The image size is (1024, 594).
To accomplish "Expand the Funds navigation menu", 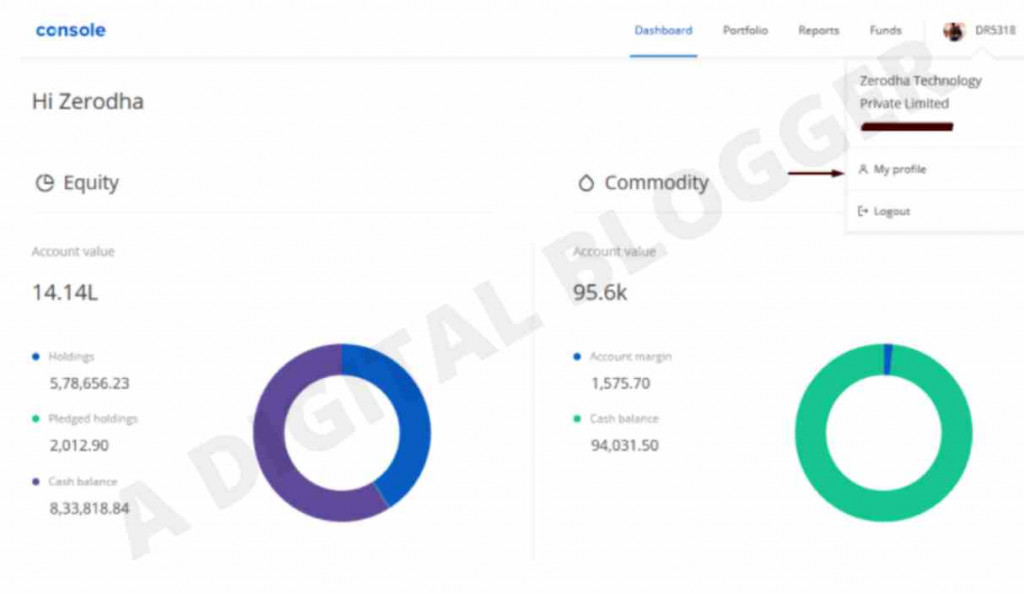I will 885,31.
